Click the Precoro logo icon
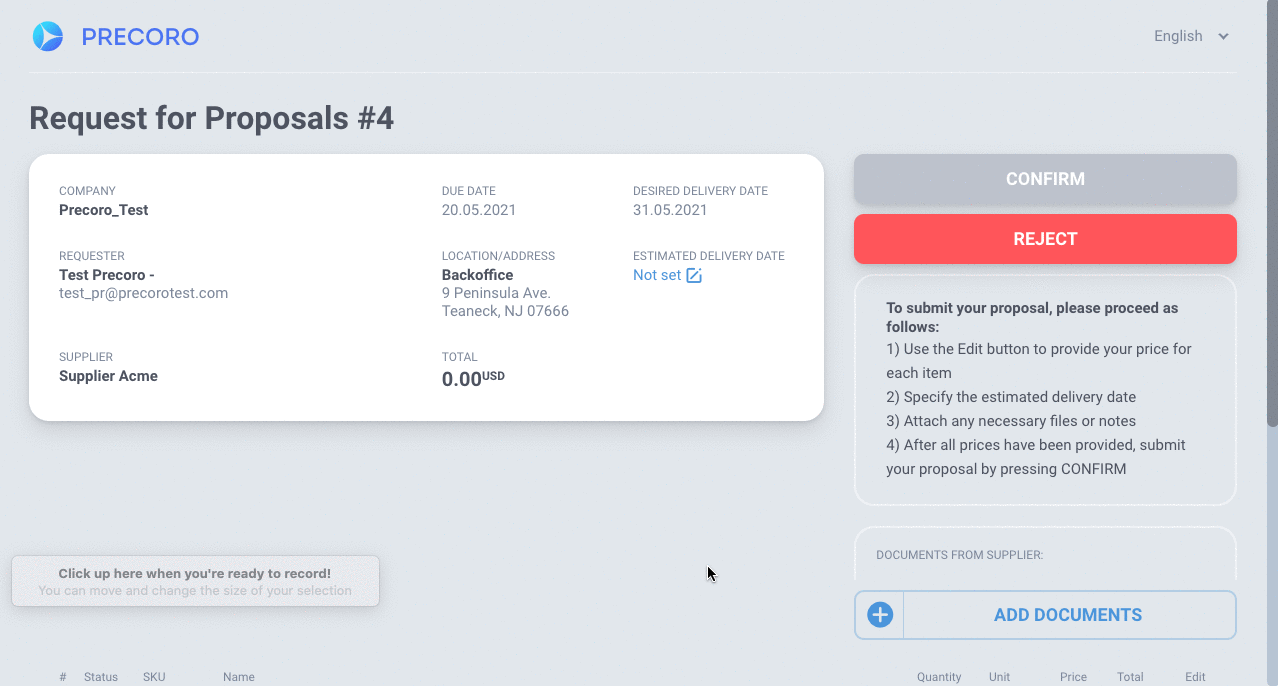Screen dimensions: 1278x686 point(48,37)
